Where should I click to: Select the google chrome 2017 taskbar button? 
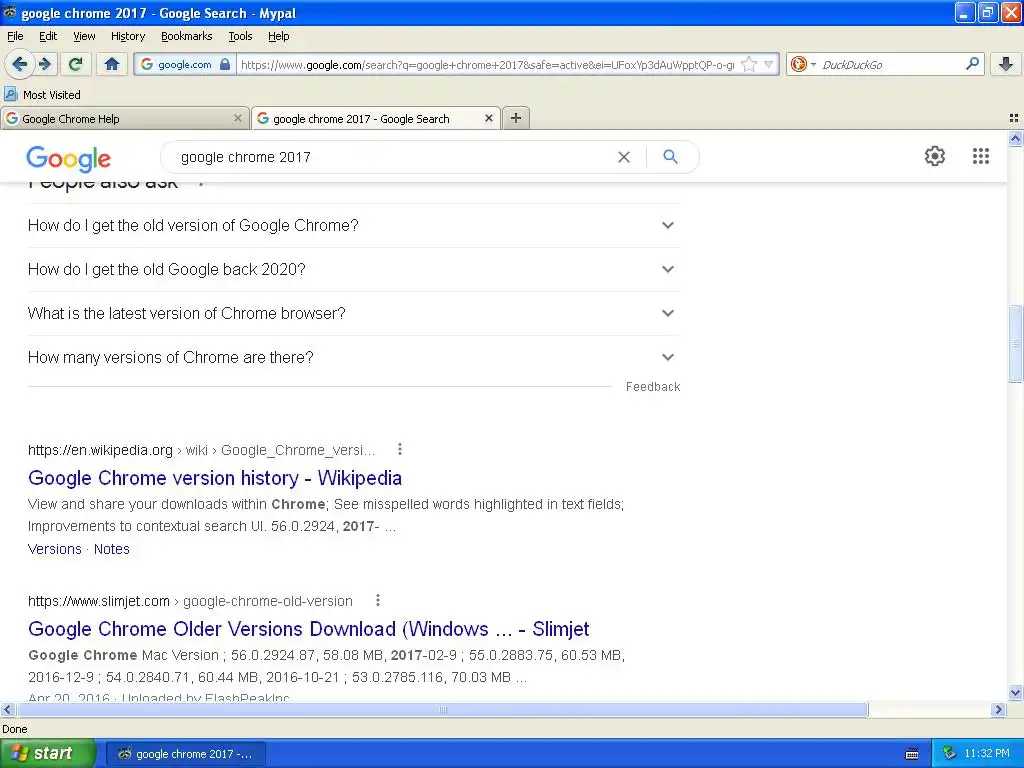[186, 754]
